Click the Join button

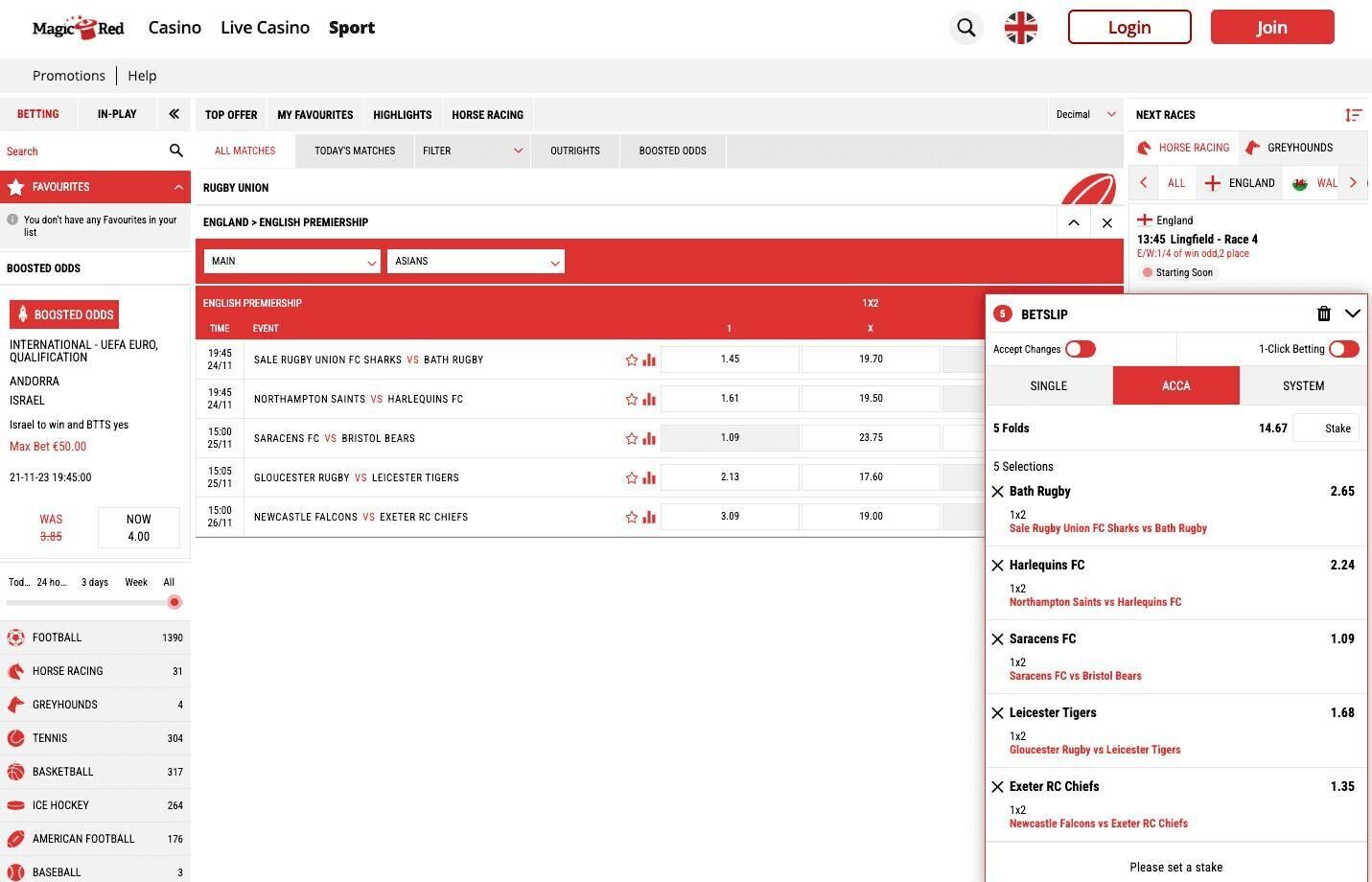click(1272, 27)
